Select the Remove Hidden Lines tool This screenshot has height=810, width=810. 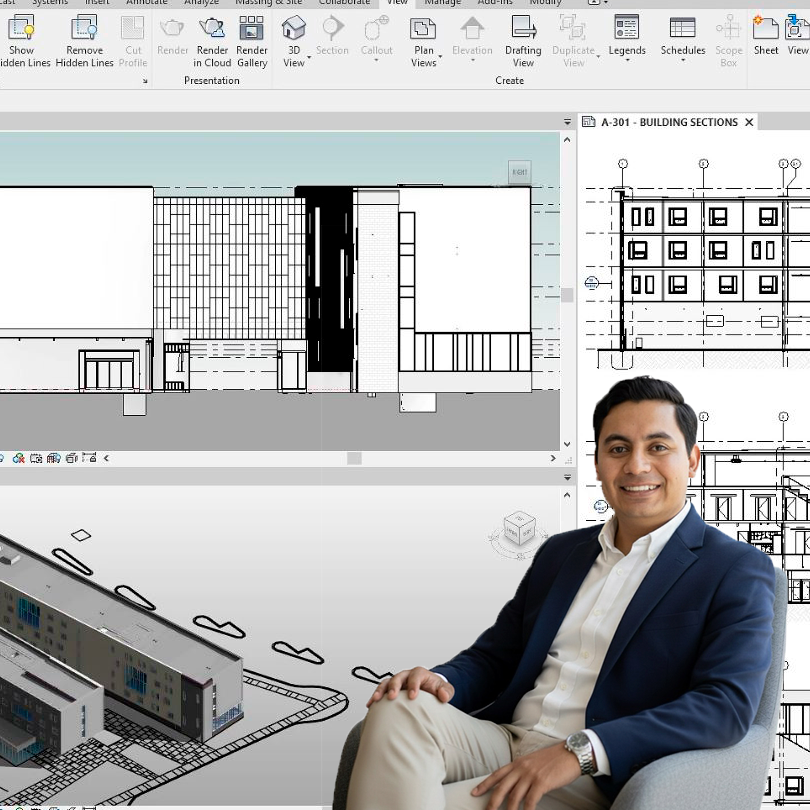84,40
